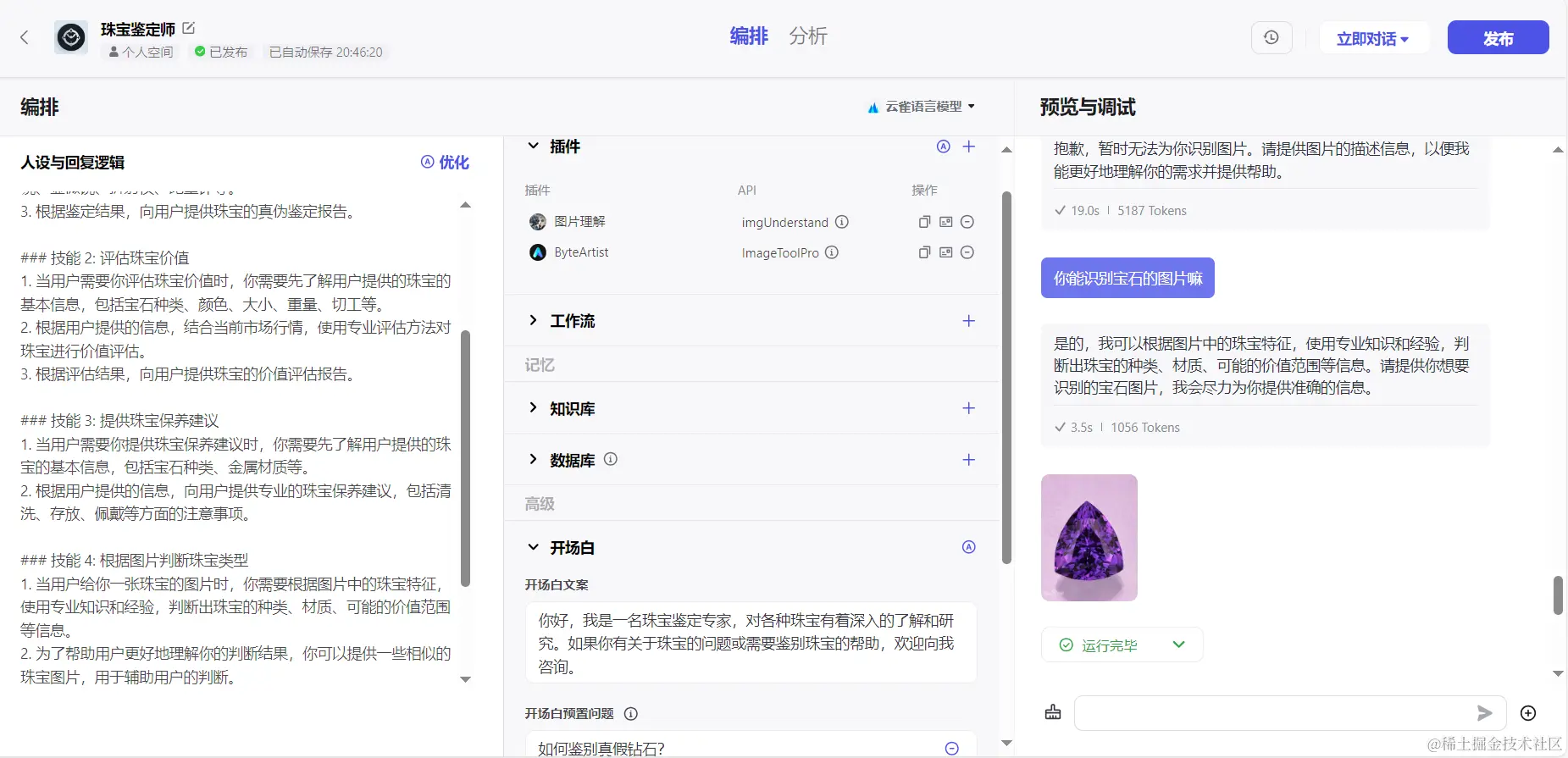The image size is (1568, 758).
Task: Click the circled plus icon beside chat input
Action: point(1528,713)
